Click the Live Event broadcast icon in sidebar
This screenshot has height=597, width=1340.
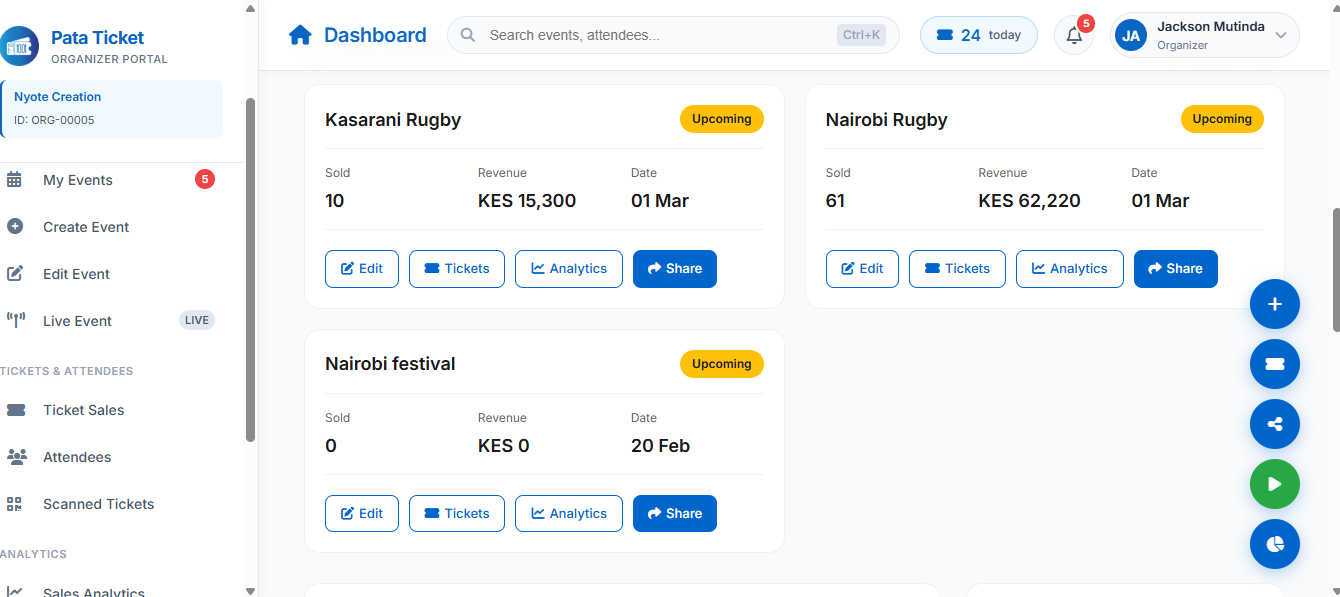15,320
